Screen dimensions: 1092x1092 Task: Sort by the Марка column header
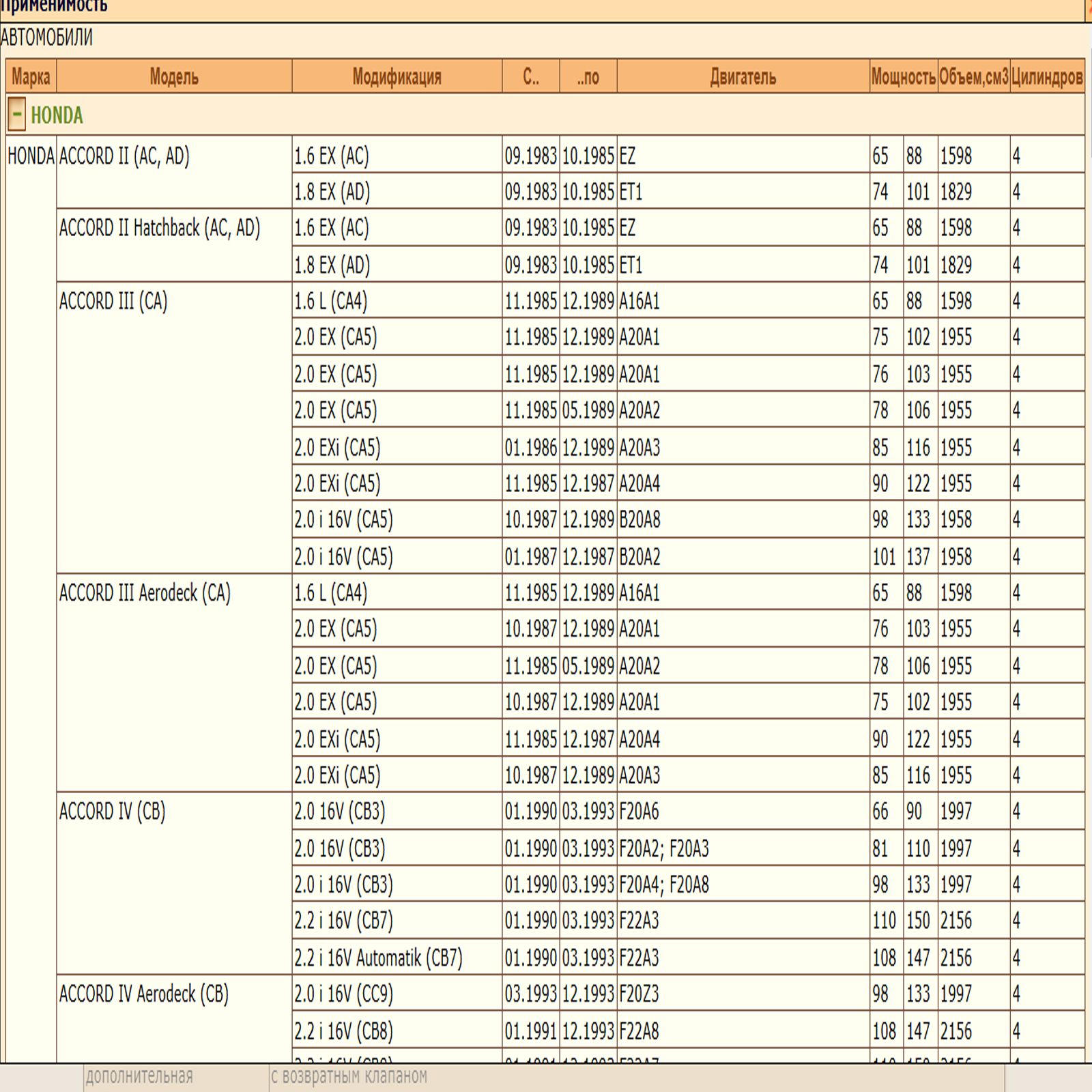click(x=31, y=76)
